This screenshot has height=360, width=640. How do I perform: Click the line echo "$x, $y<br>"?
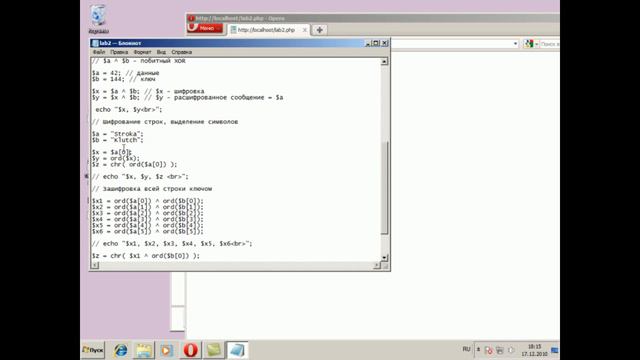pyautogui.click(x=129, y=109)
